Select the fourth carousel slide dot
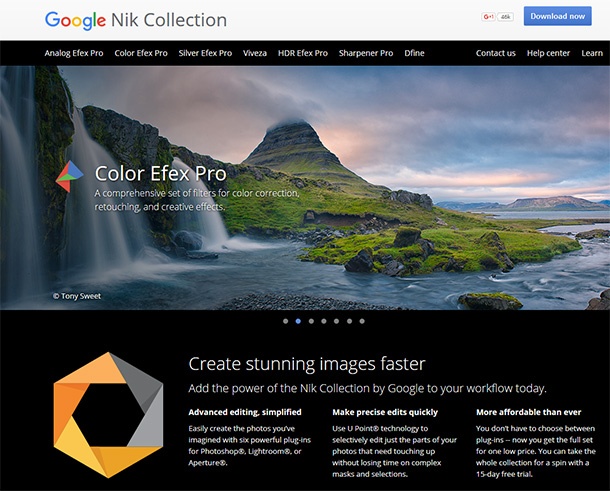This screenshot has height=491, width=610. (x=324, y=322)
